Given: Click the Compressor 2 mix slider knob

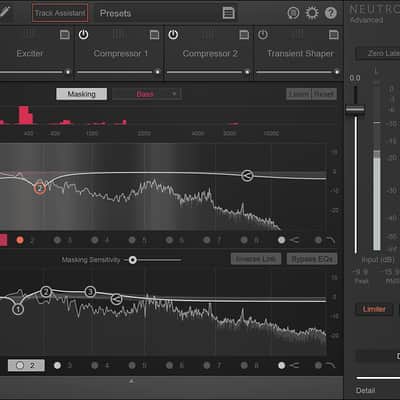Looking at the screenshot, I should [247, 72].
